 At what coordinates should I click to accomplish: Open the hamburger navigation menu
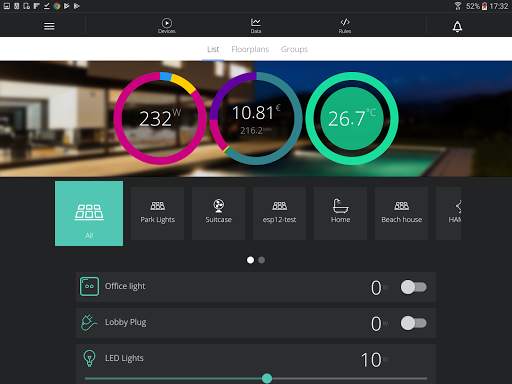(49, 26)
